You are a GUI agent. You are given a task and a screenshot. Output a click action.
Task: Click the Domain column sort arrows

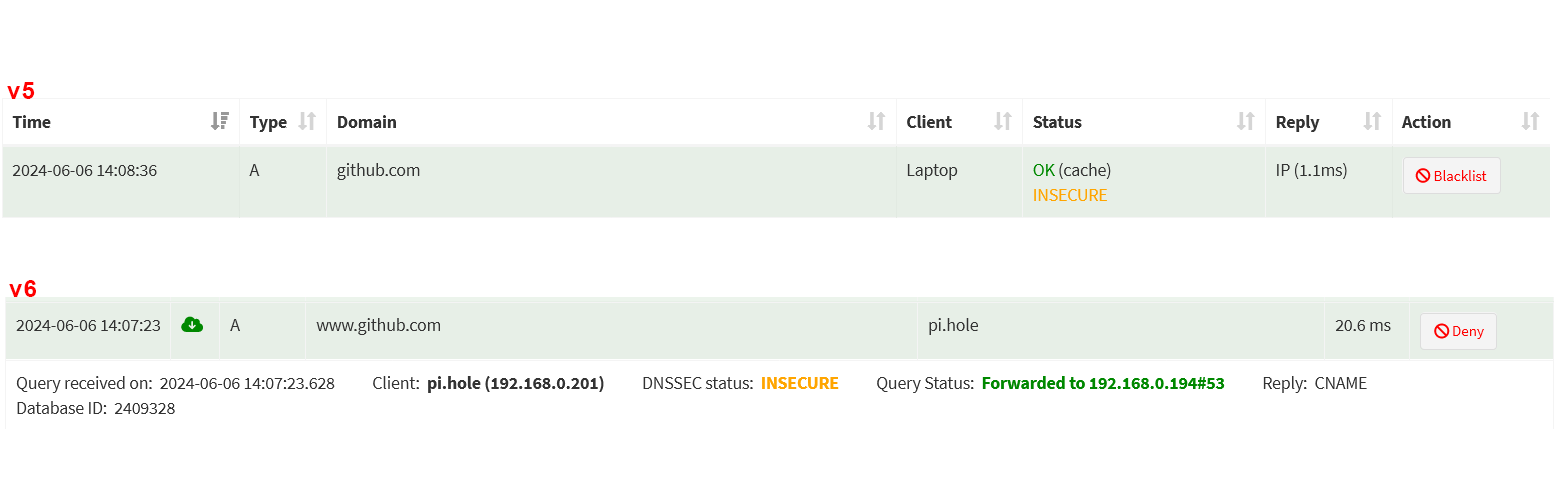pyautogui.click(x=876, y=122)
